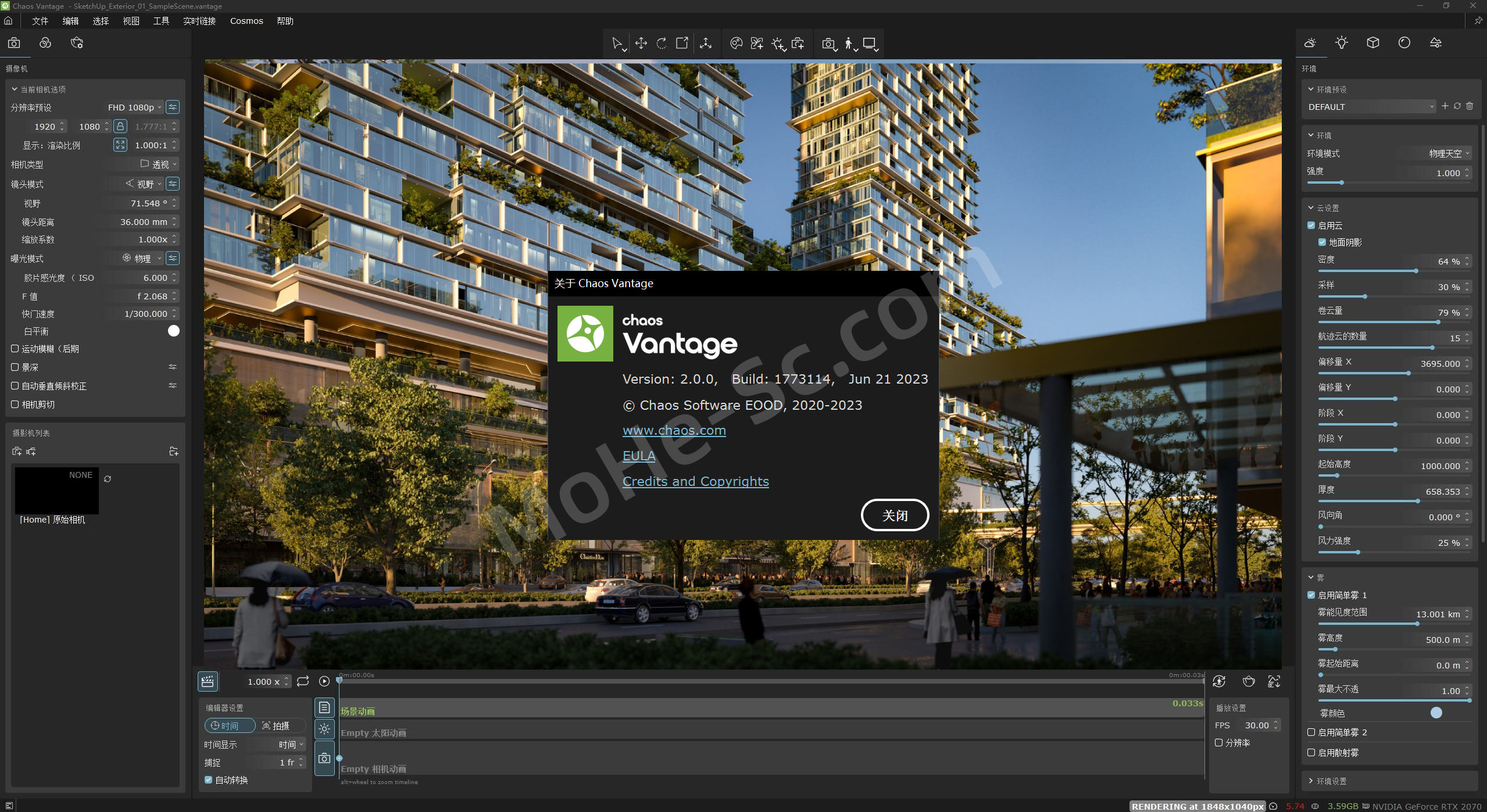Open the 编辑 Edit menu
Viewport: 1487px width, 812px height.
click(70, 21)
